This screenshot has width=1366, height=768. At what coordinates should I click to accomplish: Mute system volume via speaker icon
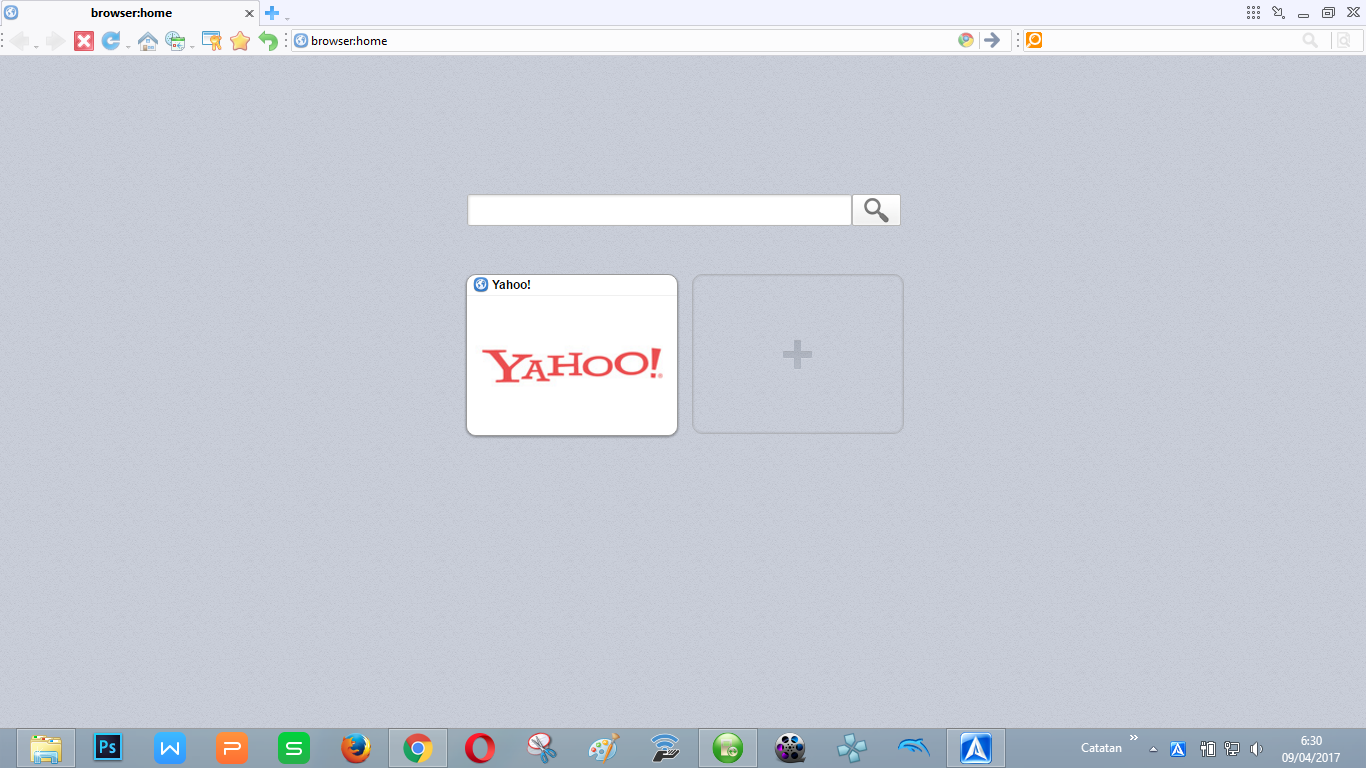tap(1257, 748)
